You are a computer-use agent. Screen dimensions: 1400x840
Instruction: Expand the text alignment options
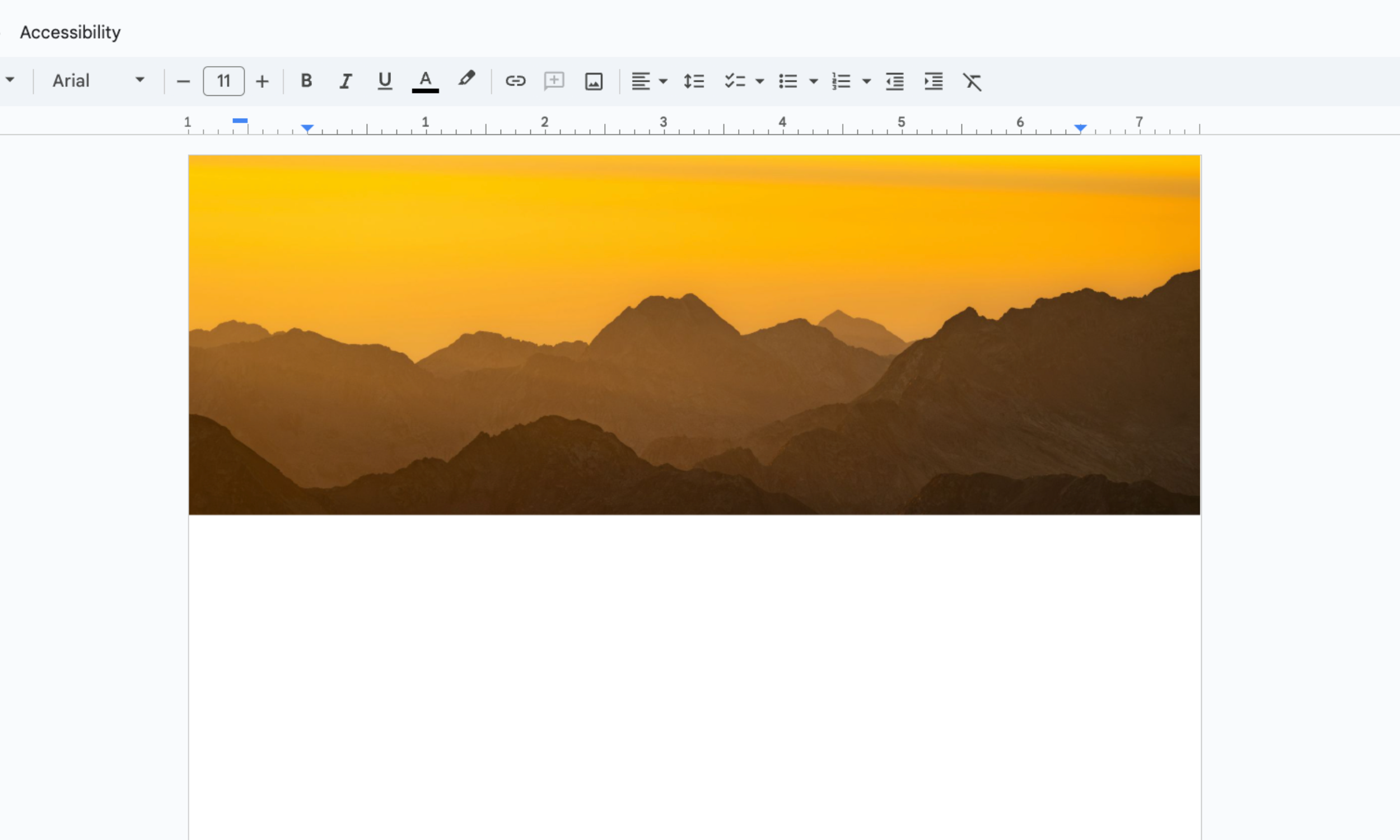click(663, 81)
